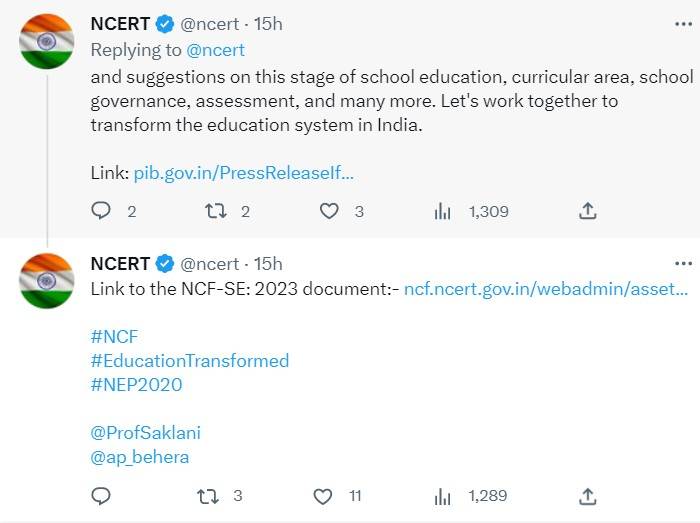Open more options on second tweet

(x=683, y=263)
